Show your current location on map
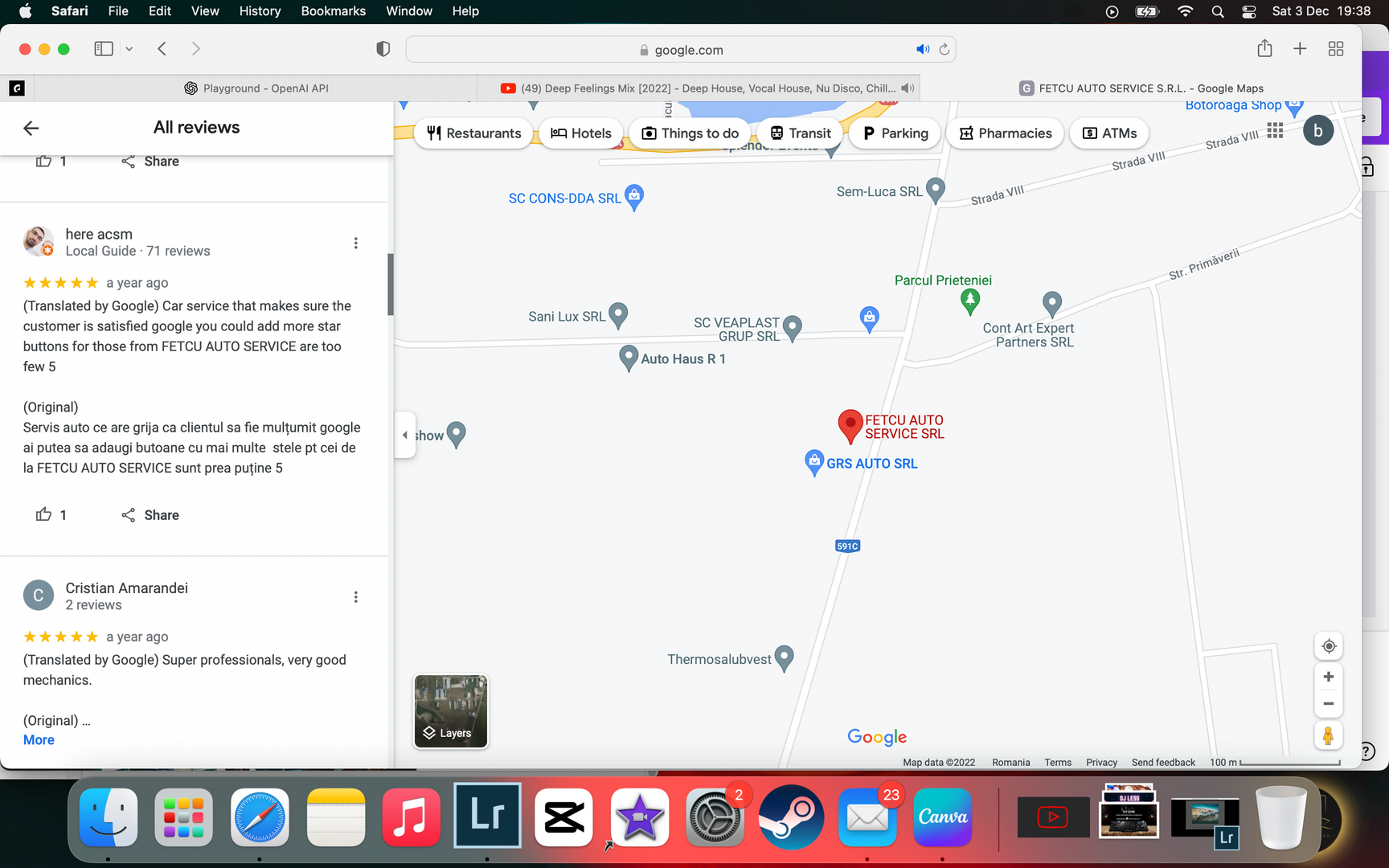The image size is (1389, 868). [x=1328, y=646]
